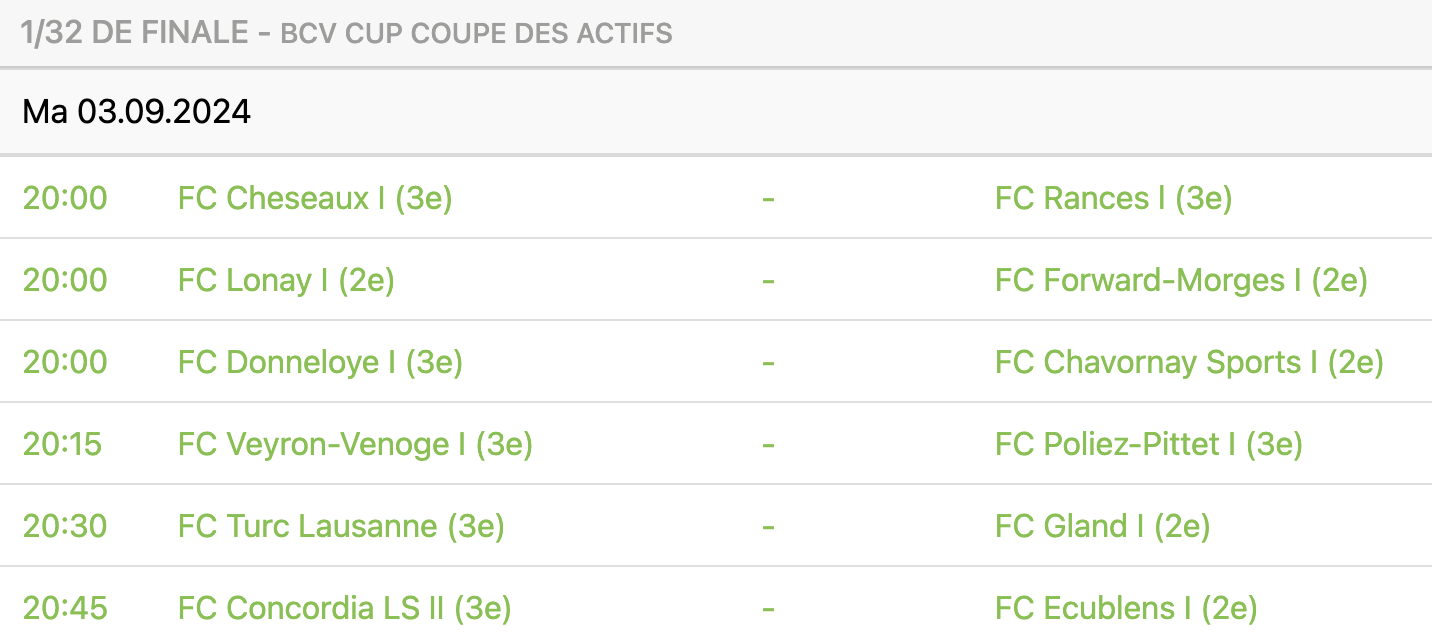View FC Veyron-Venoge I (3e) team
The image size is (1432, 644).
tap(355, 444)
